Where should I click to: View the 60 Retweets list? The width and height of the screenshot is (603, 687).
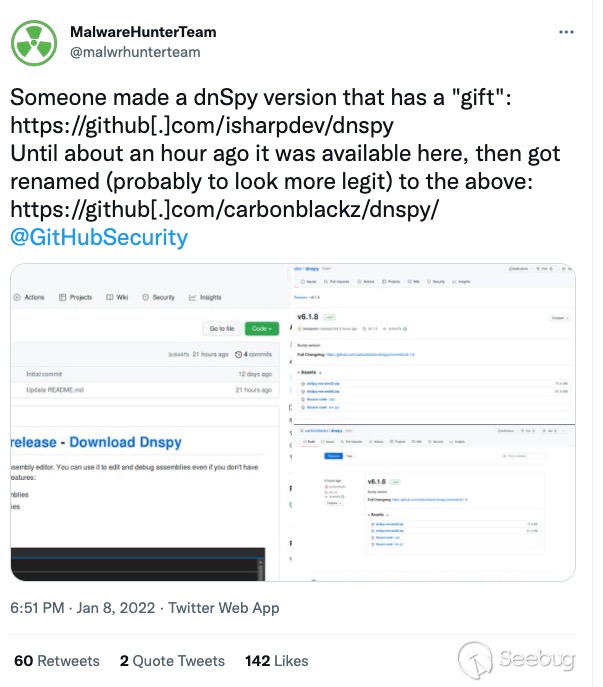point(56,661)
